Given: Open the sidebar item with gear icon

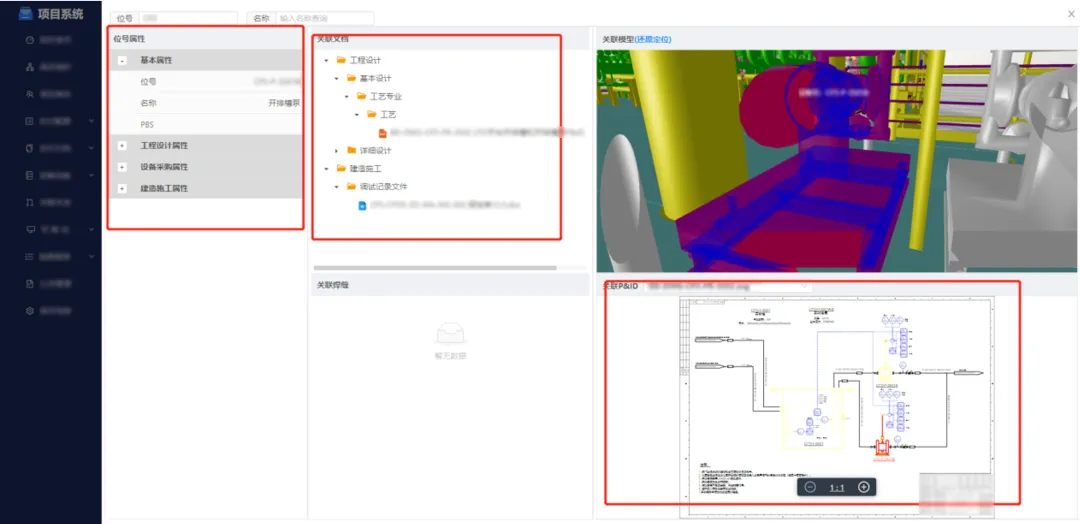Looking at the screenshot, I should pos(30,311).
